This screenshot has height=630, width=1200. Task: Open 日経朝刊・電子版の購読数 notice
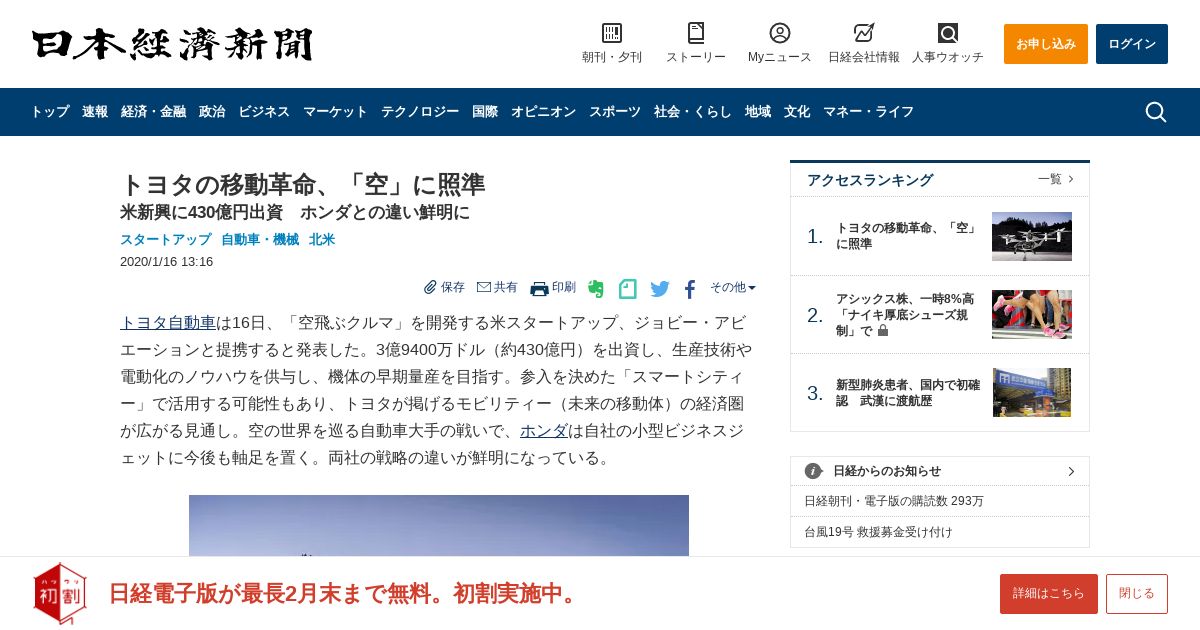[x=894, y=501]
